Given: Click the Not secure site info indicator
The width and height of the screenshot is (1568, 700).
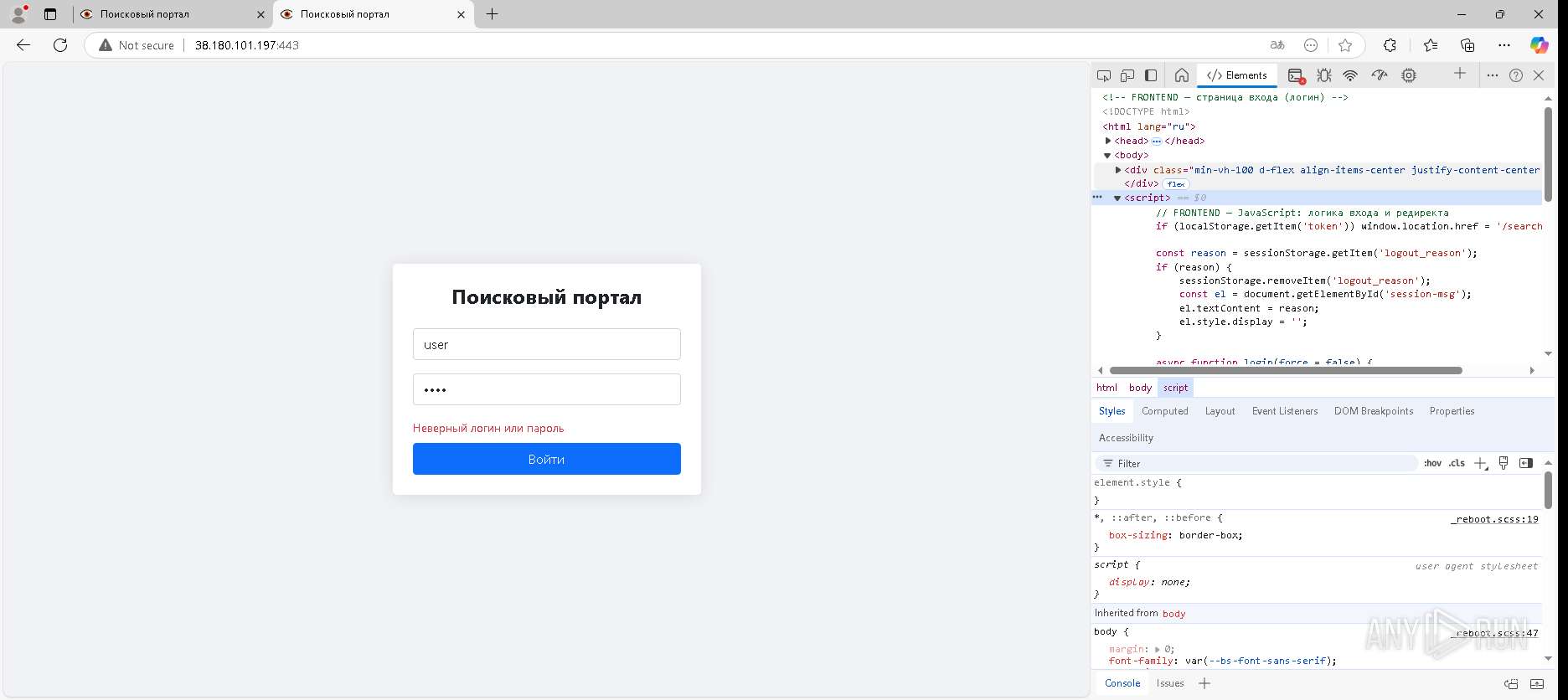Looking at the screenshot, I should coord(137,45).
